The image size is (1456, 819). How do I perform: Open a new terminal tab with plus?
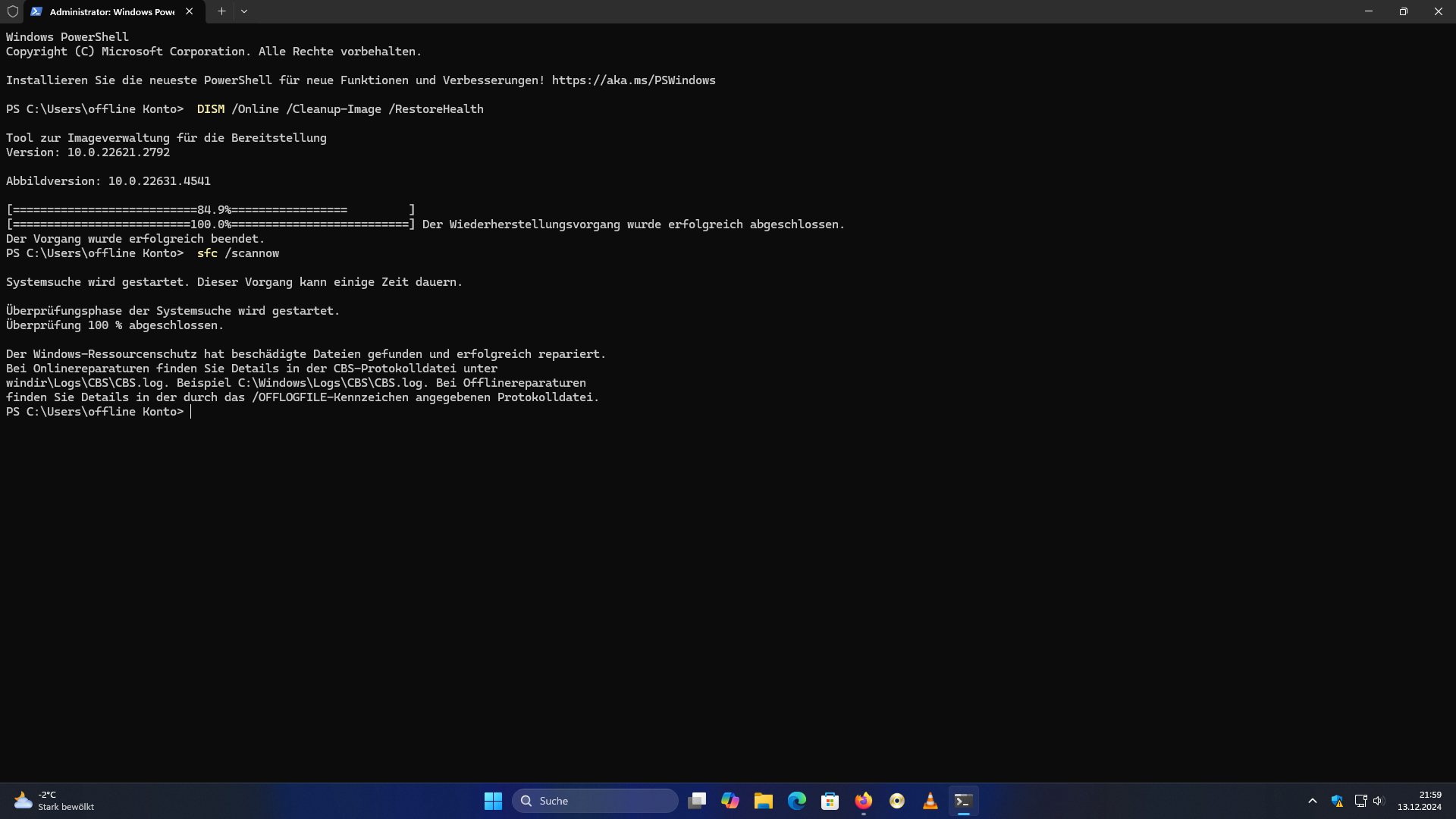click(221, 11)
